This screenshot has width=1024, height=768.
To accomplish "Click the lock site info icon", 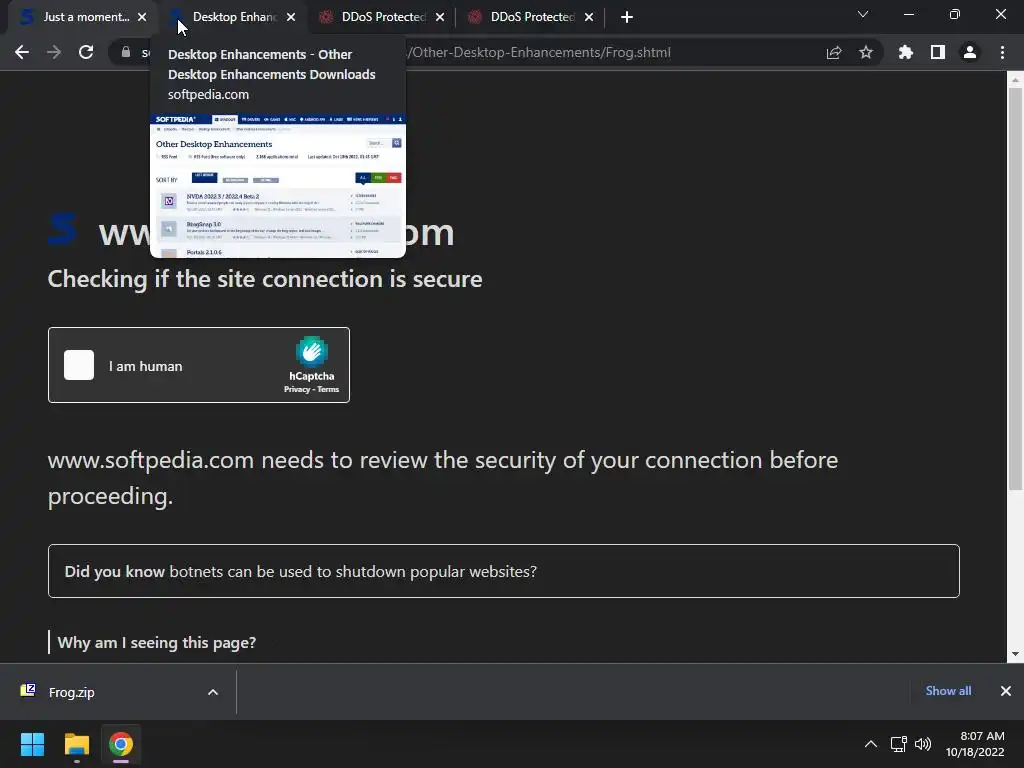I will pyautogui.click(x=126, y=52).
